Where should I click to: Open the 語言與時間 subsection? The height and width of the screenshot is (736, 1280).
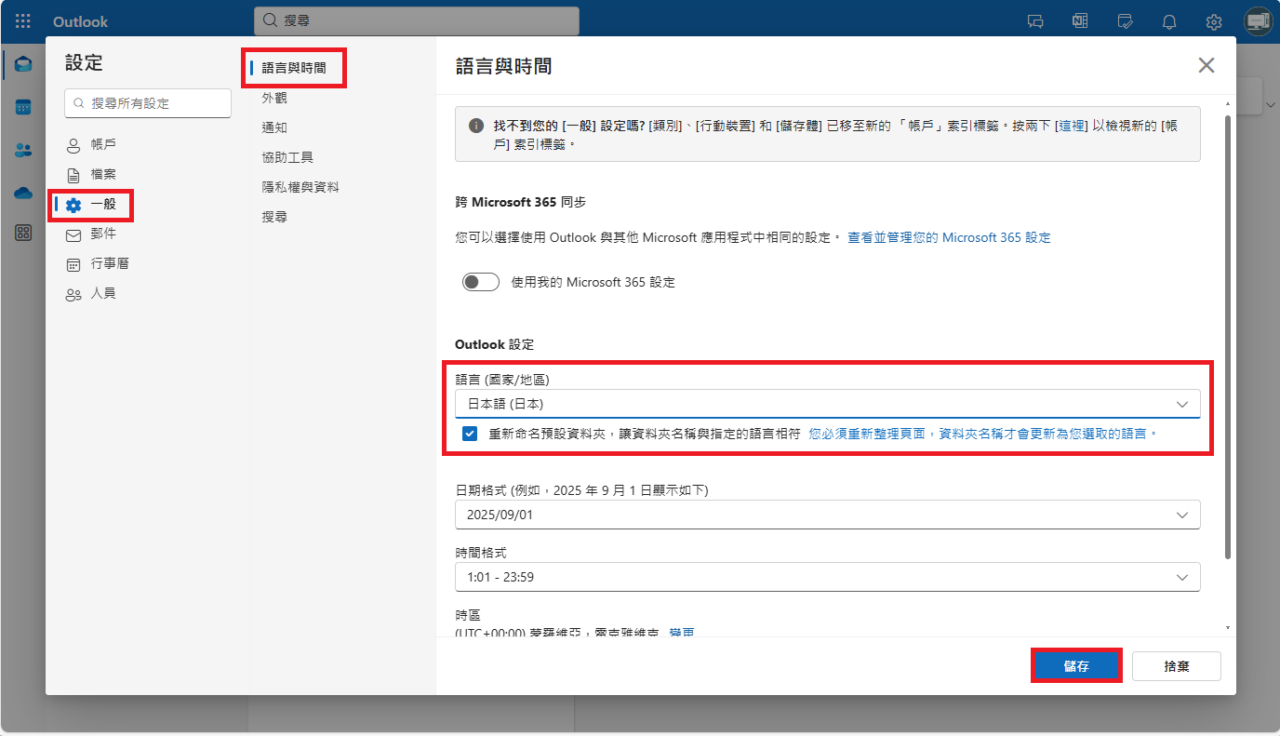pyautogui.click(x=294, y=68)
